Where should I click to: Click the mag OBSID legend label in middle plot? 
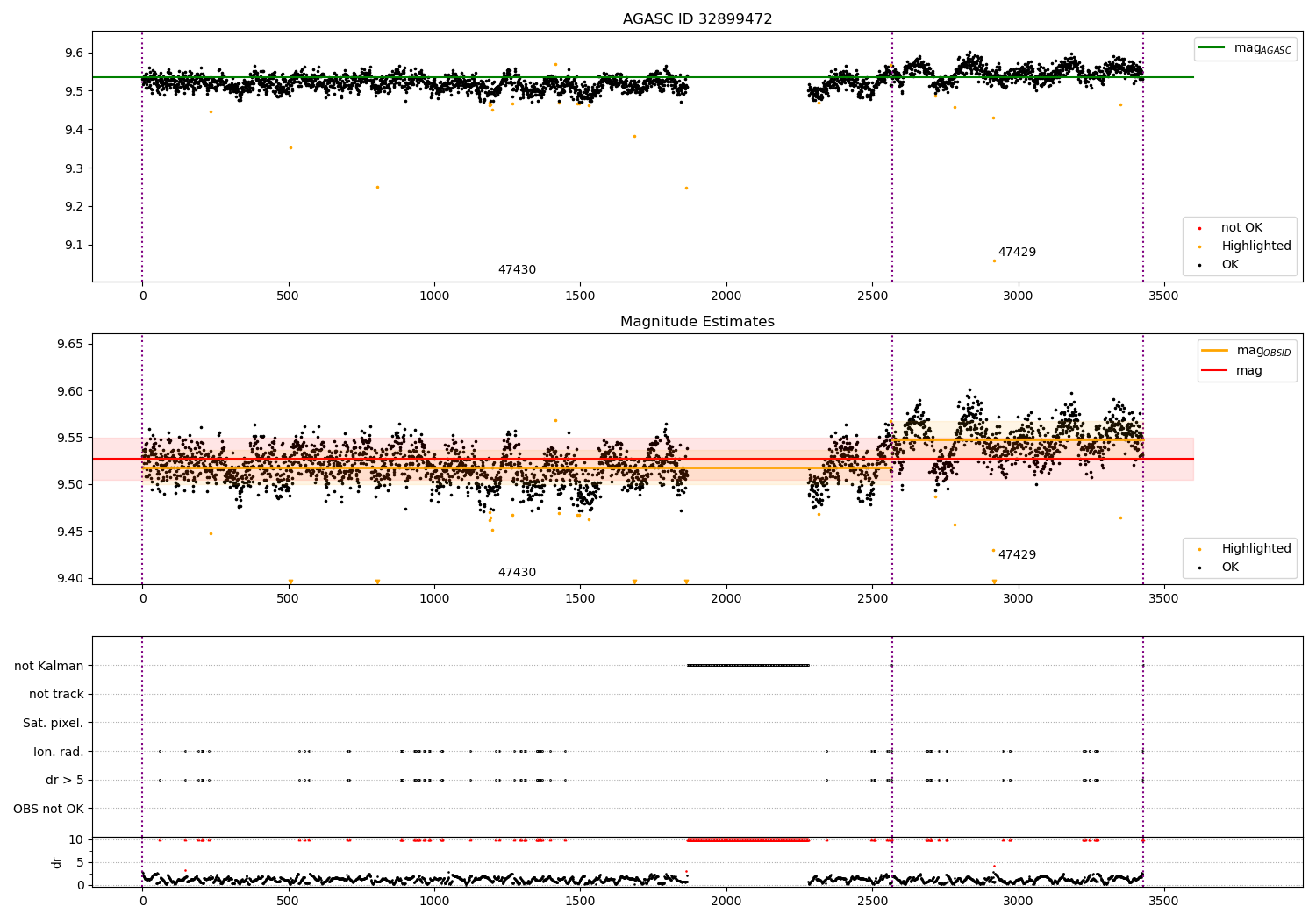[1264, 351]
